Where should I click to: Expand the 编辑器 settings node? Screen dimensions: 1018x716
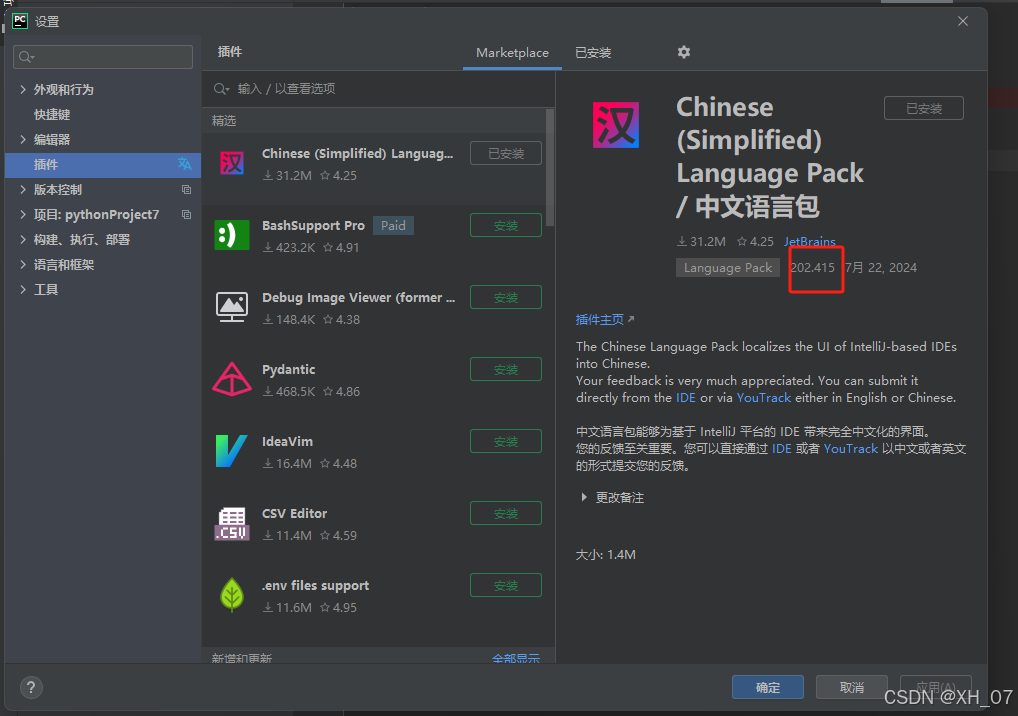coord(23,139)
